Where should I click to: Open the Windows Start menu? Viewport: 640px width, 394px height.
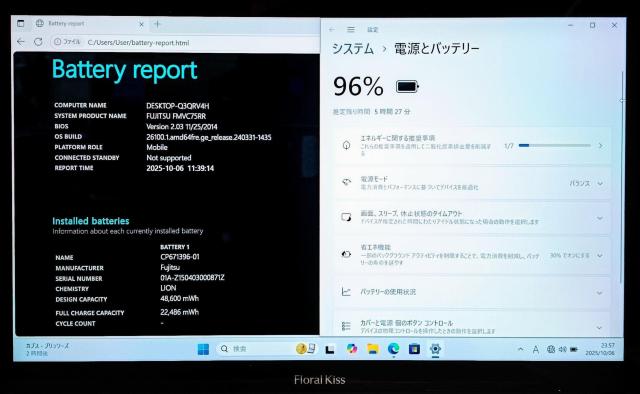[x=203, y=349]
